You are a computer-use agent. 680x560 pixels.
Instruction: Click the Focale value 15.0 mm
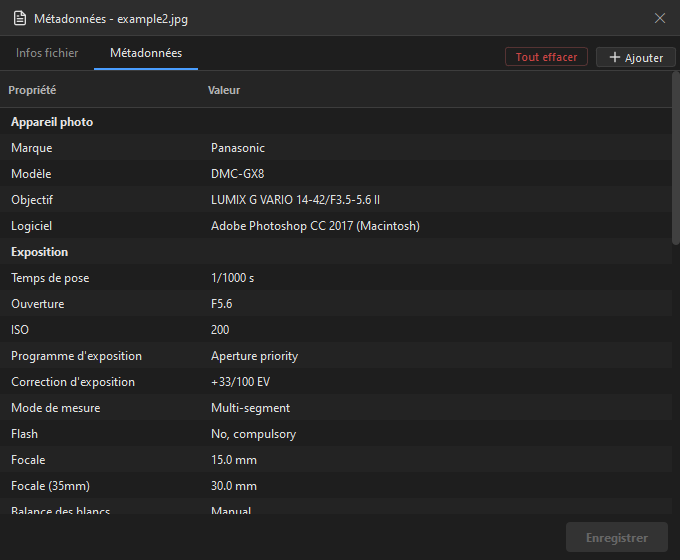(x=234, y=460)
